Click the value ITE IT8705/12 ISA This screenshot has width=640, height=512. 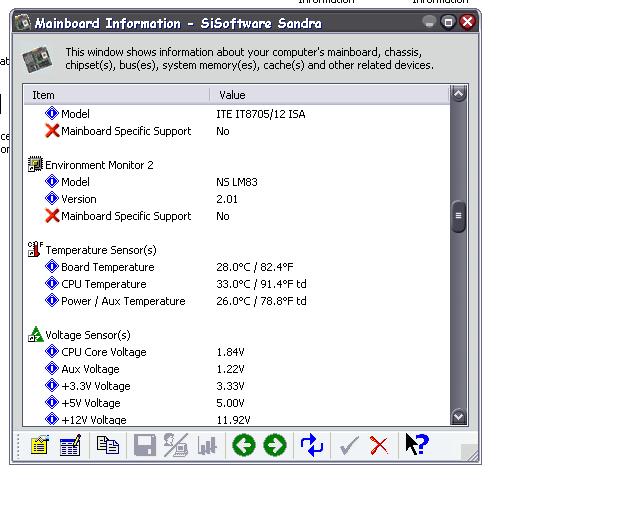[260, 114]
